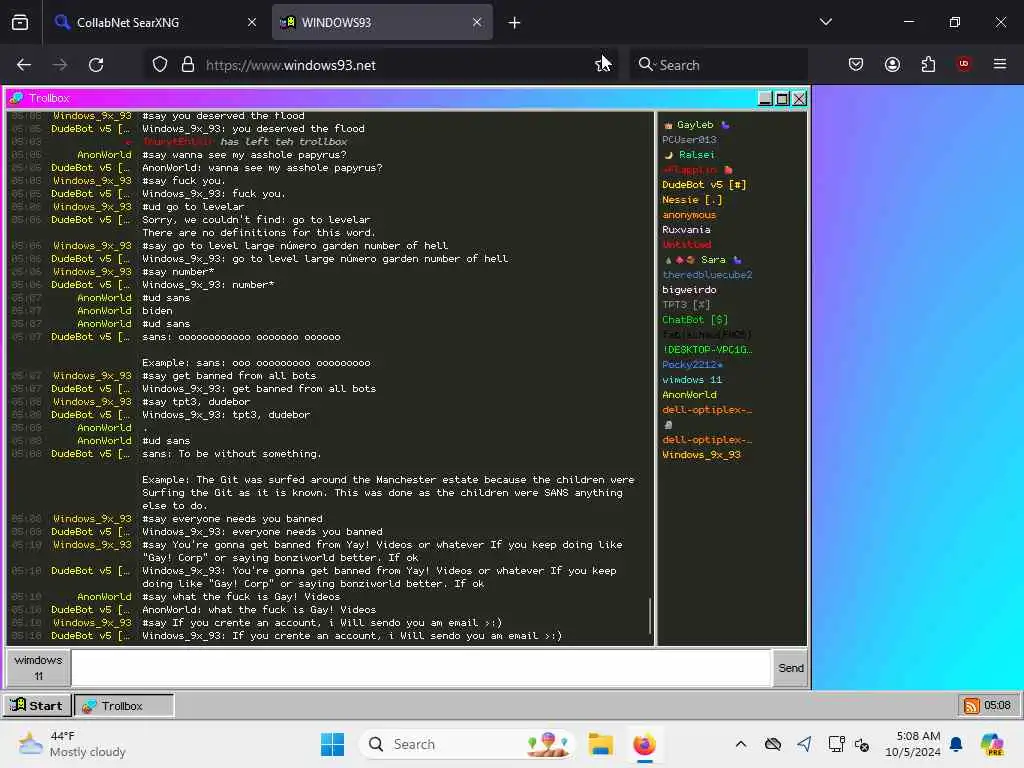Select Nessie [.] in user list
This screenshot has height=768, width=1024.
pos(692,200)
